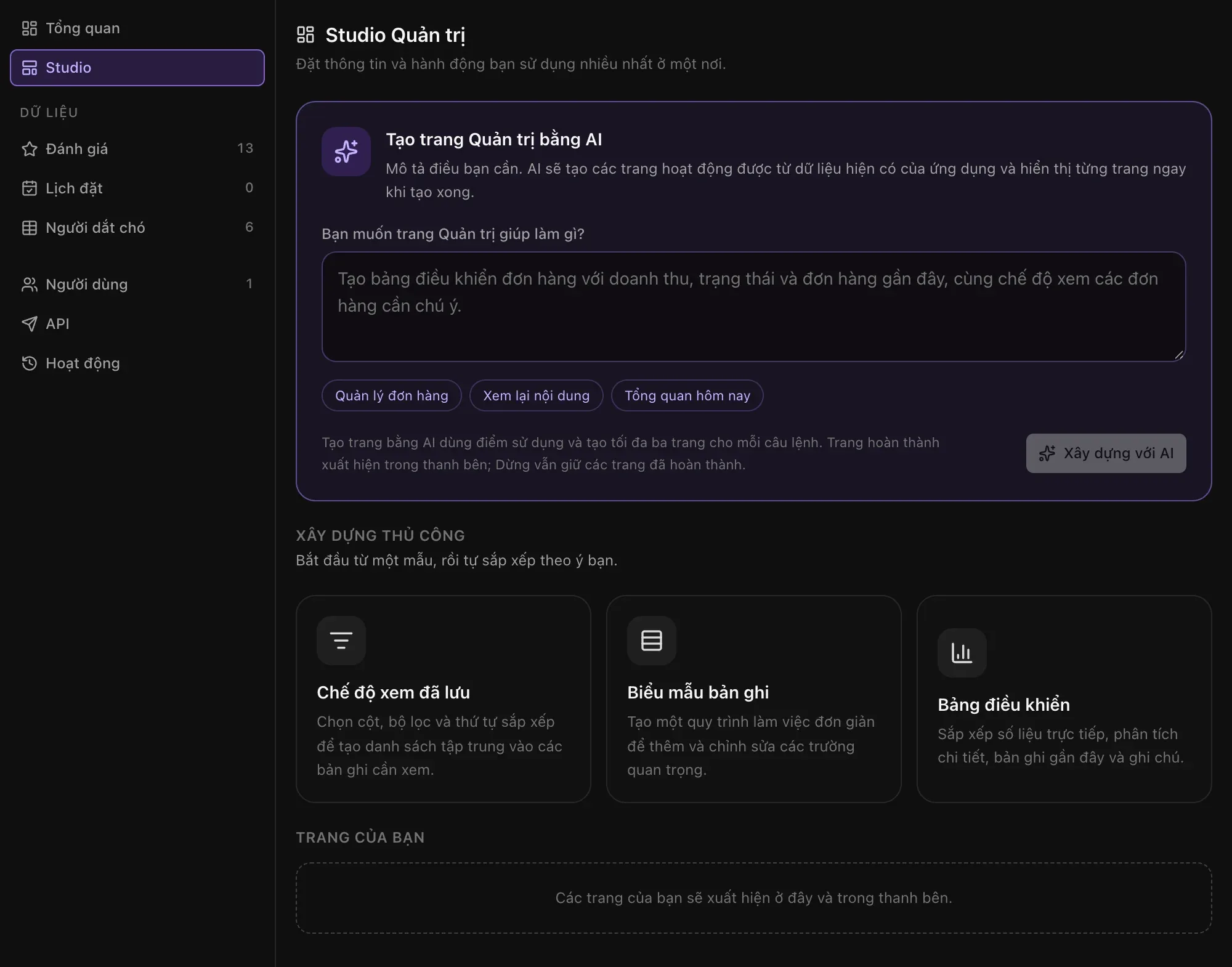Choose the Xem lại nội dung suggestion
Image resolution: width=1232 pixels, height=967 pixels.
536,395
